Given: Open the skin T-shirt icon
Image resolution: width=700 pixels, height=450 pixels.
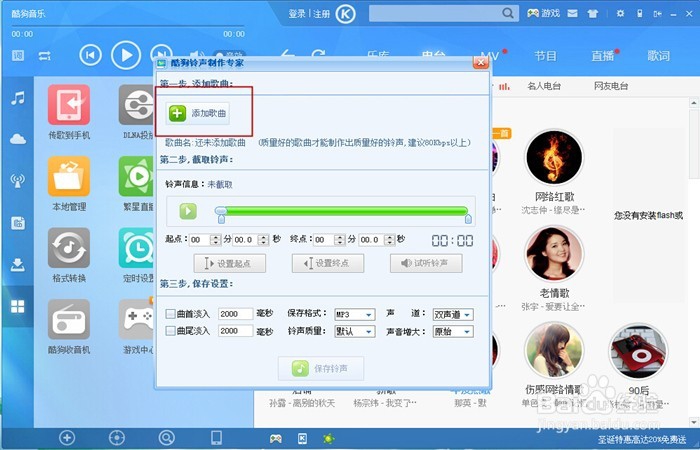Looking at the screenshot, I should tap(593, 14).
